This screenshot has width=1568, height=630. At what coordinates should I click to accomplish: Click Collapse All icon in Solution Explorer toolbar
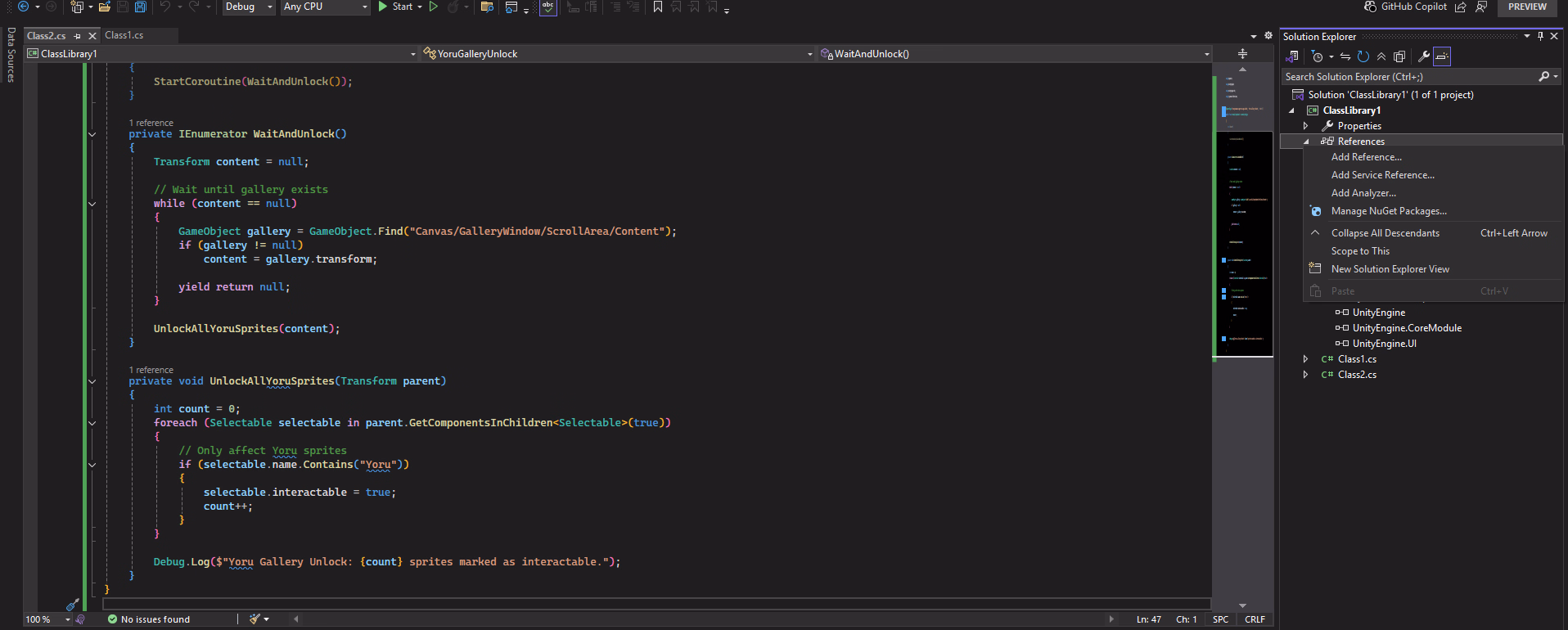point(1381,56)
